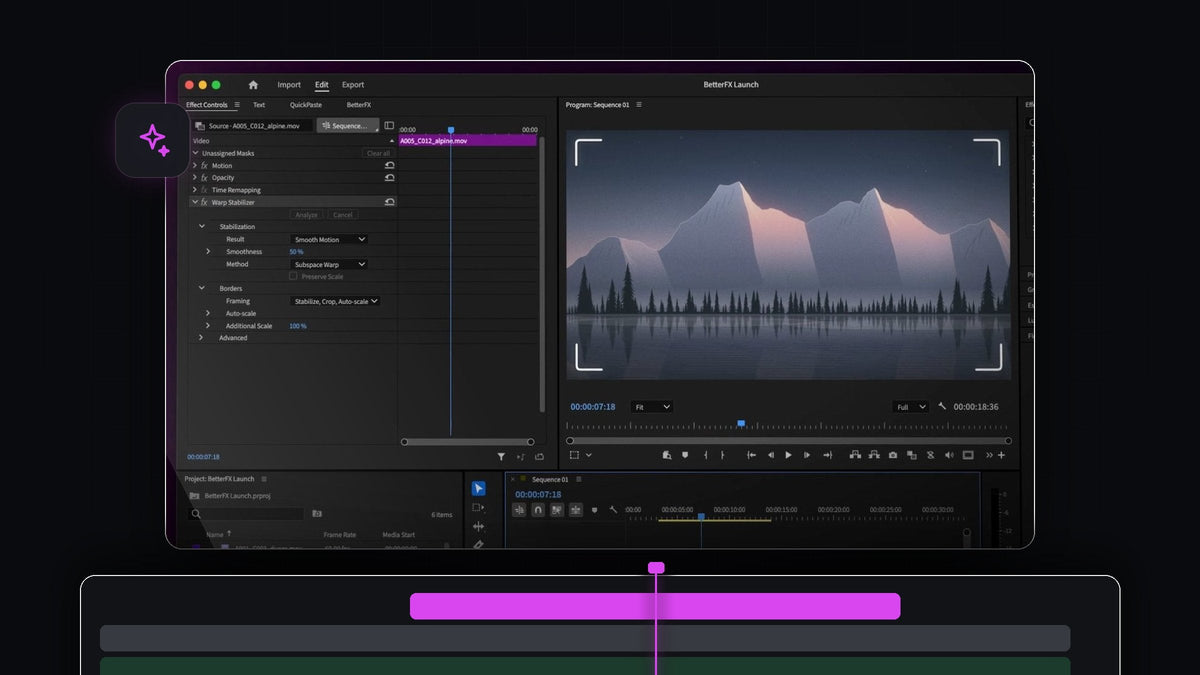Collapse the Stabilization section
Screen dimensions: 1200x675
coord(201,227)
